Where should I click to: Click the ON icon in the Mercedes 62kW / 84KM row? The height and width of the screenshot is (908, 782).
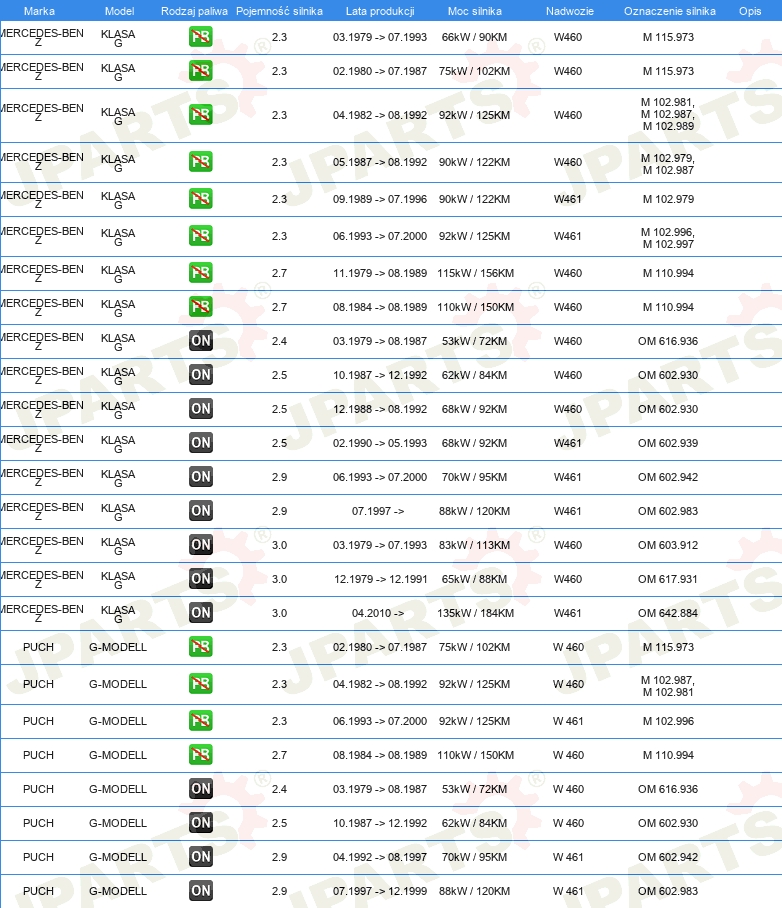200,375
